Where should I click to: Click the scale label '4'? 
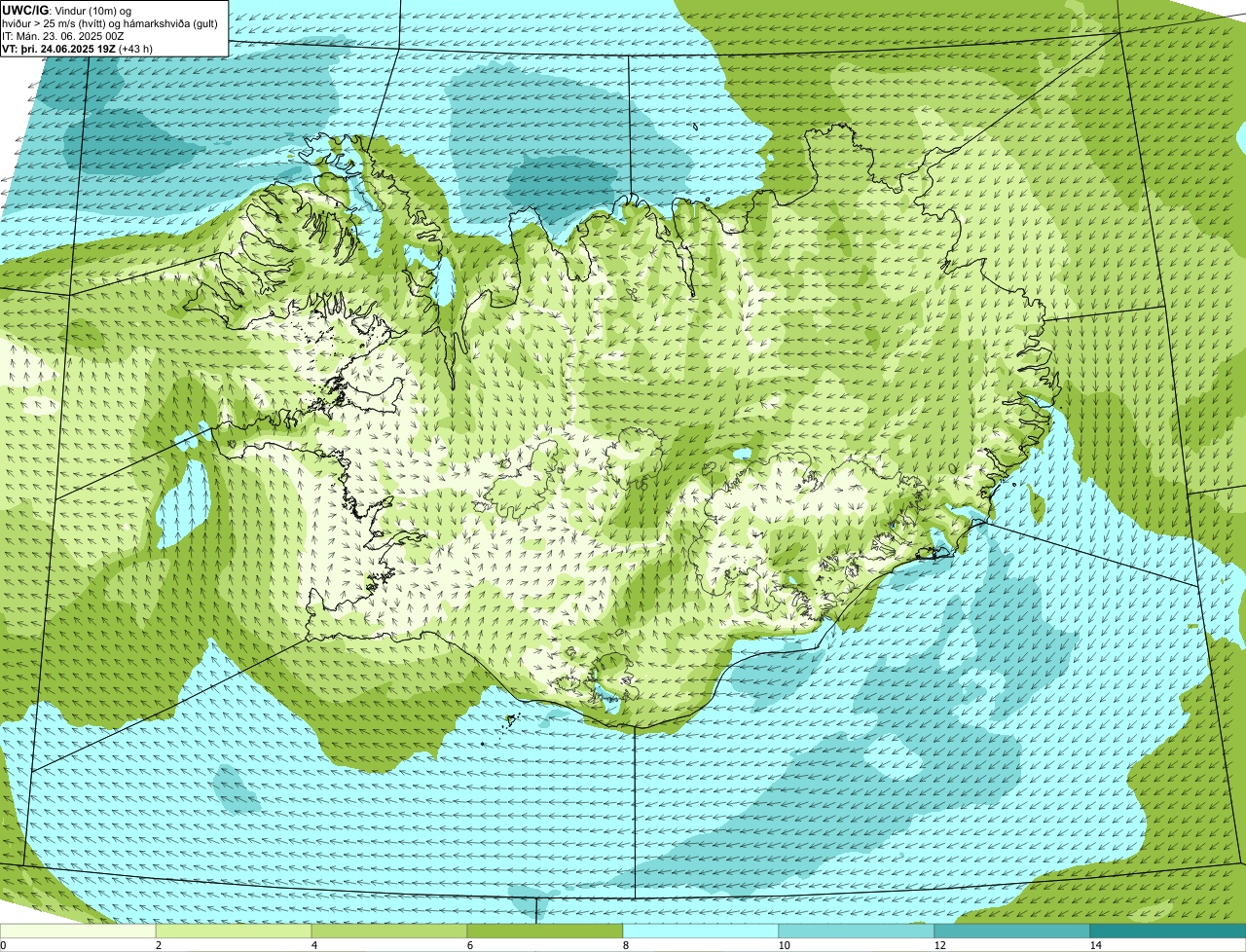(313, 945)
